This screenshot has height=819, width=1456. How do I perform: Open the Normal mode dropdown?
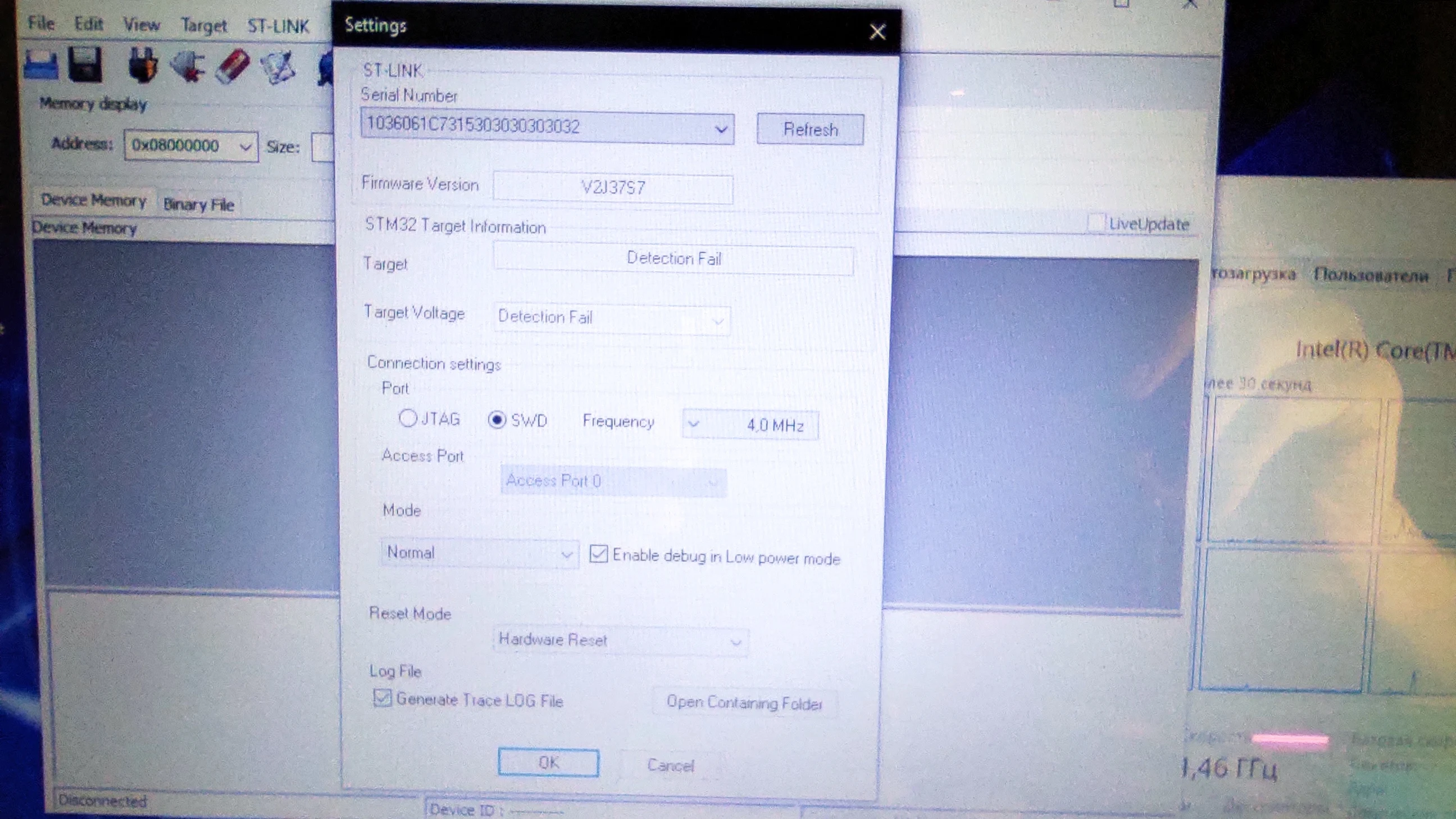click(566, 554)
